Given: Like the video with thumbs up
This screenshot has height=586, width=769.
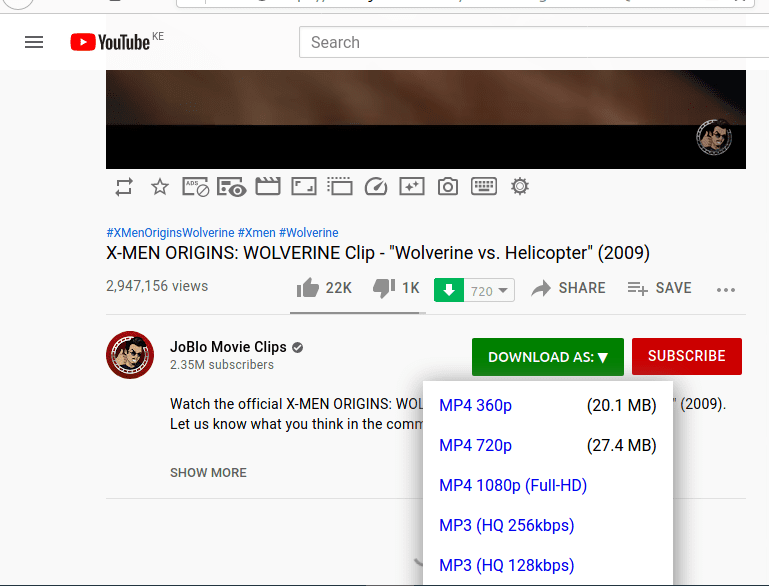Looking at the screenshot, I should coord(308,288).
